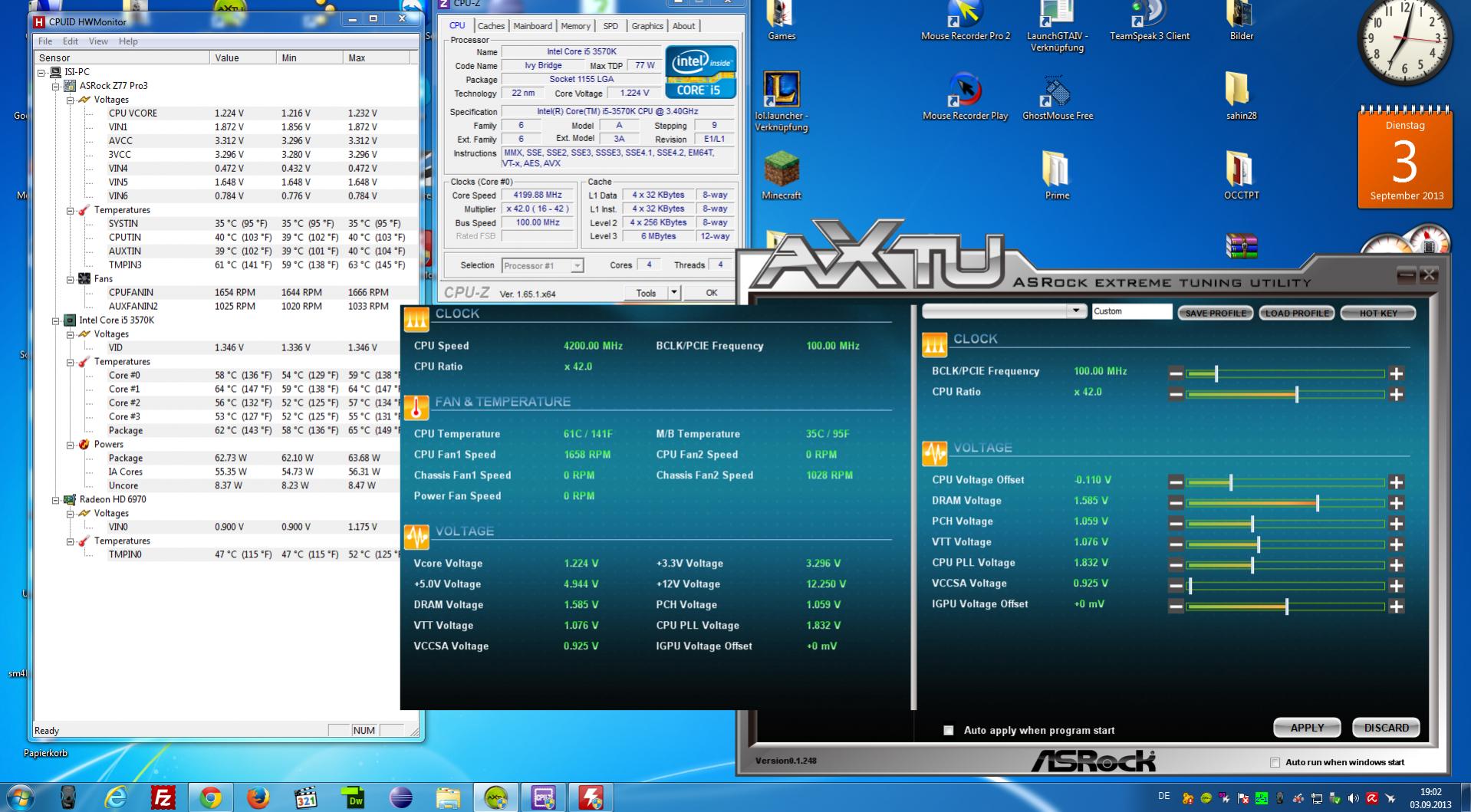This screenshot has width=1471, height=812.
Task: Launch TeamSpeak 3 Client from desktop
Action: (1149, 21)
